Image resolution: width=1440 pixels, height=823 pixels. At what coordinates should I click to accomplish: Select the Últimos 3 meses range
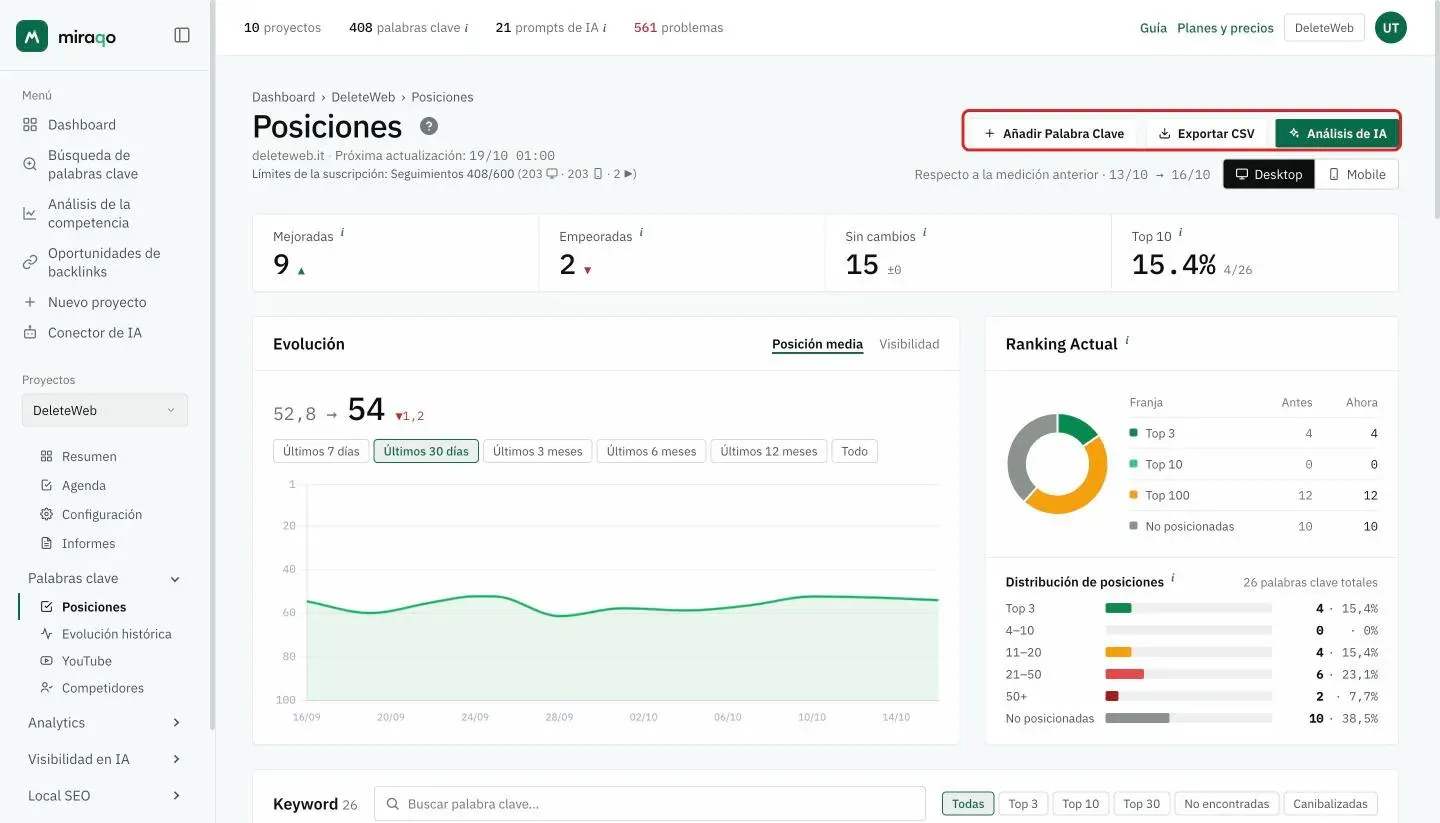click(x=538, y=451)
